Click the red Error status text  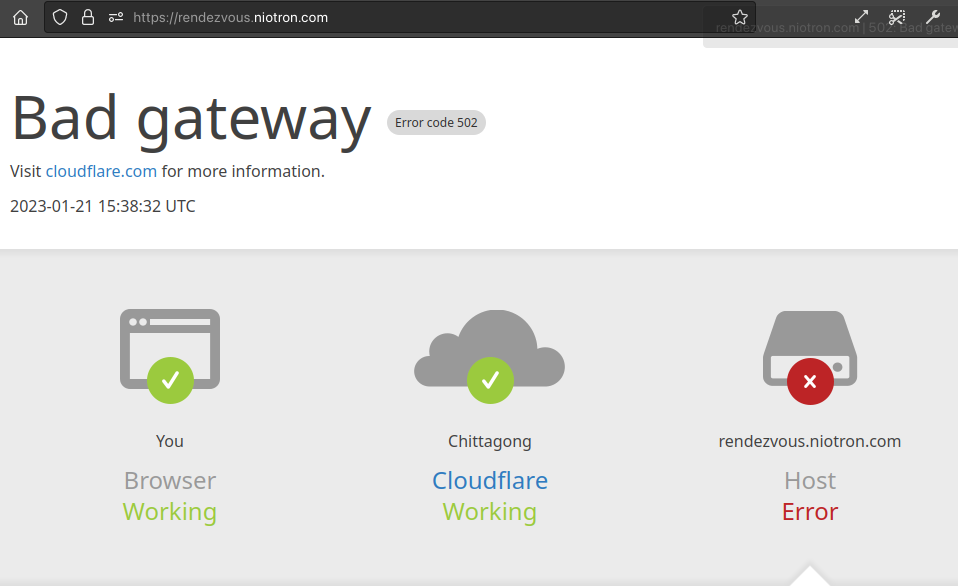pos(810,512)
